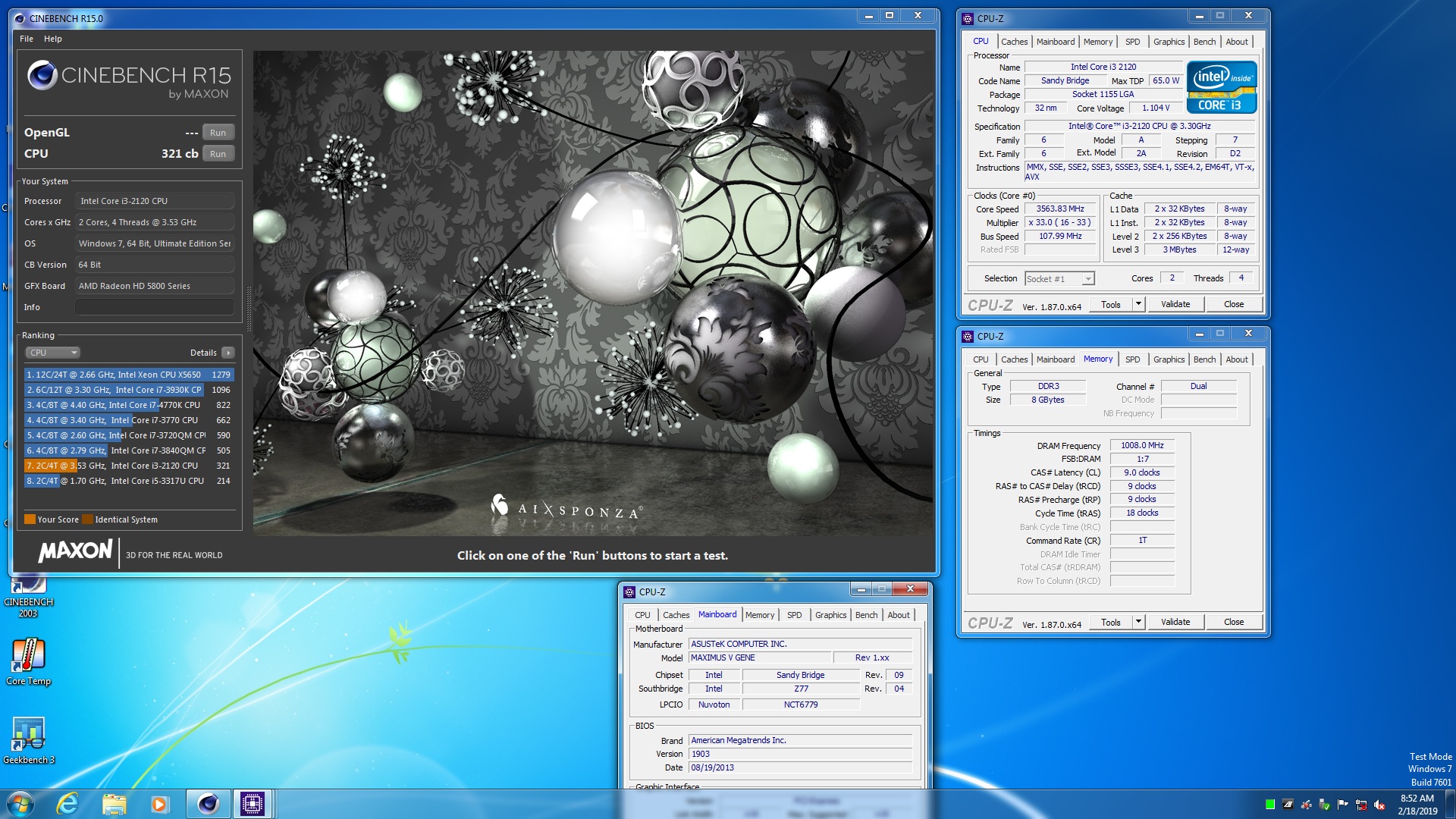Open Action Center flag tray icon

pos(1343,805)
